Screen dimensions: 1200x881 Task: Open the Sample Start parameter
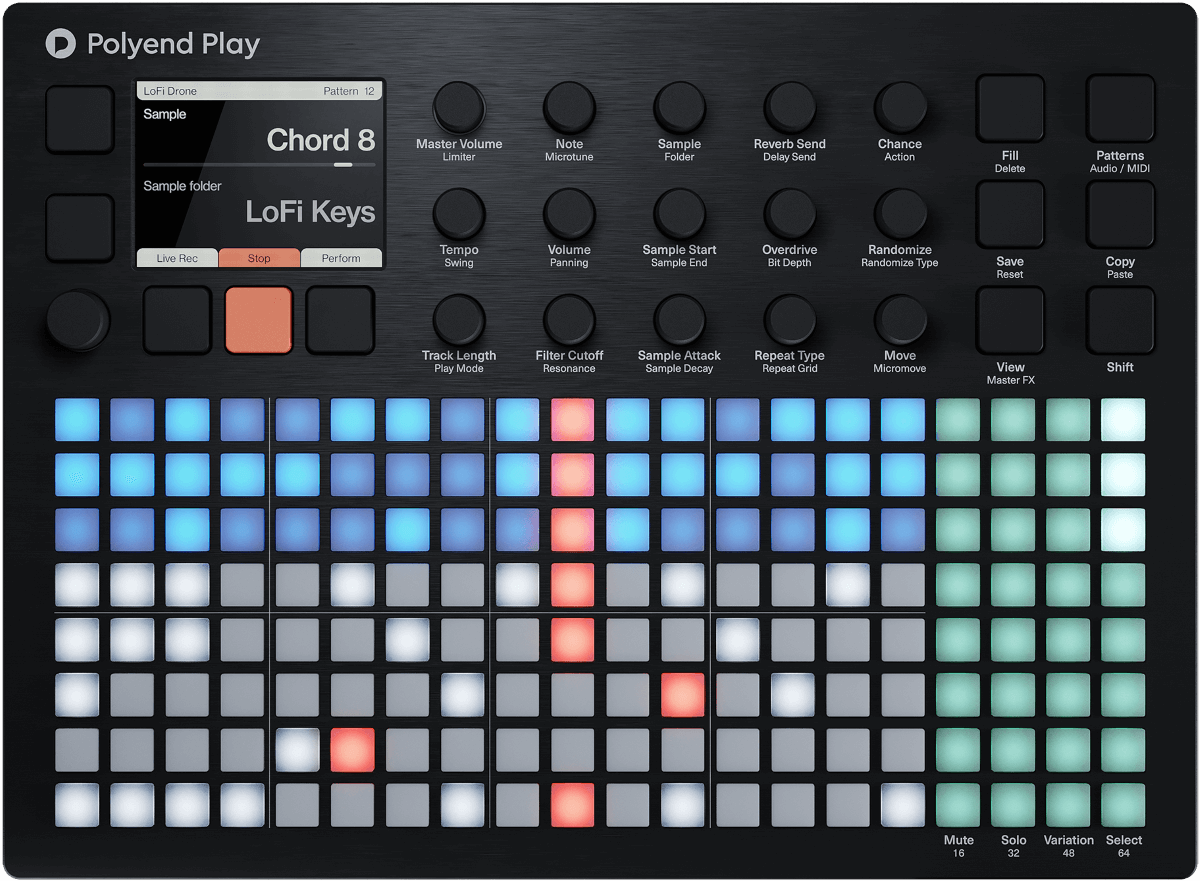[679, 214]
